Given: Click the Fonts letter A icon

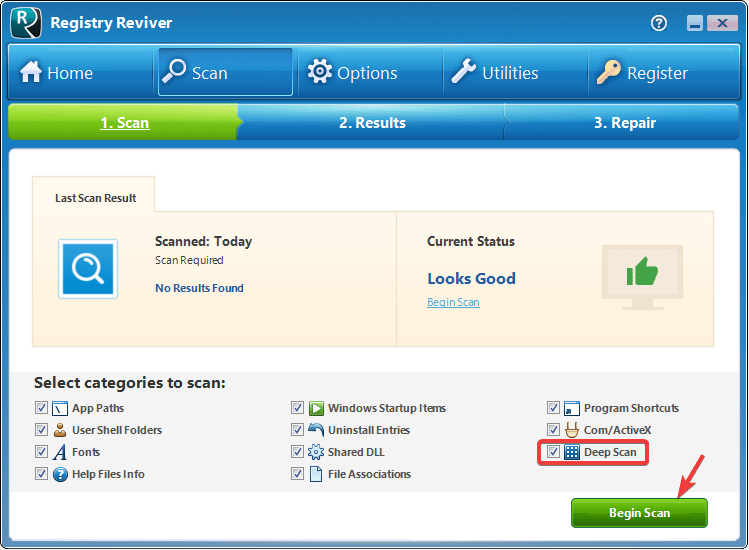Looking at the screenshot, I should (x=60, y=452).
